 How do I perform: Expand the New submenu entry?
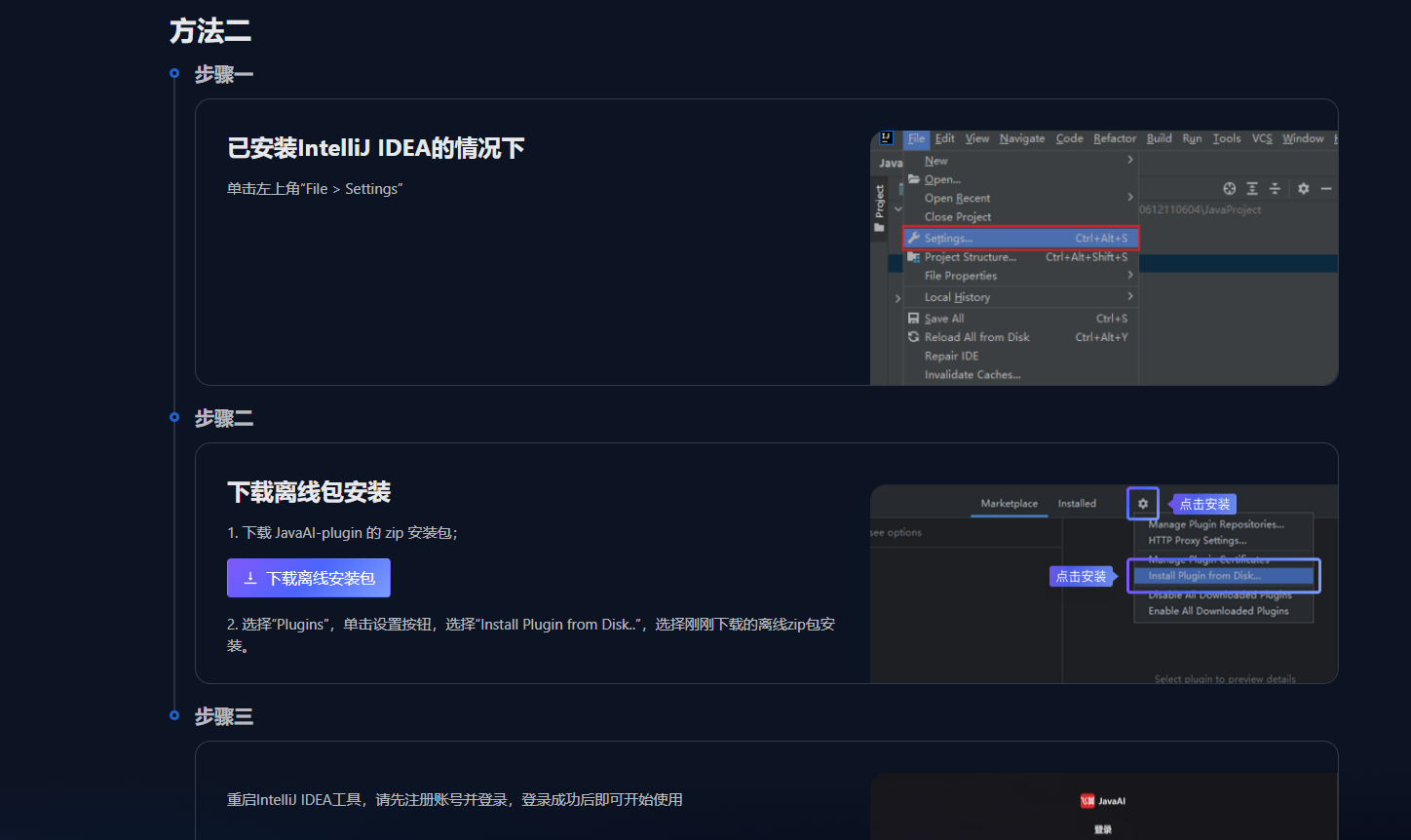point(1020,161)
